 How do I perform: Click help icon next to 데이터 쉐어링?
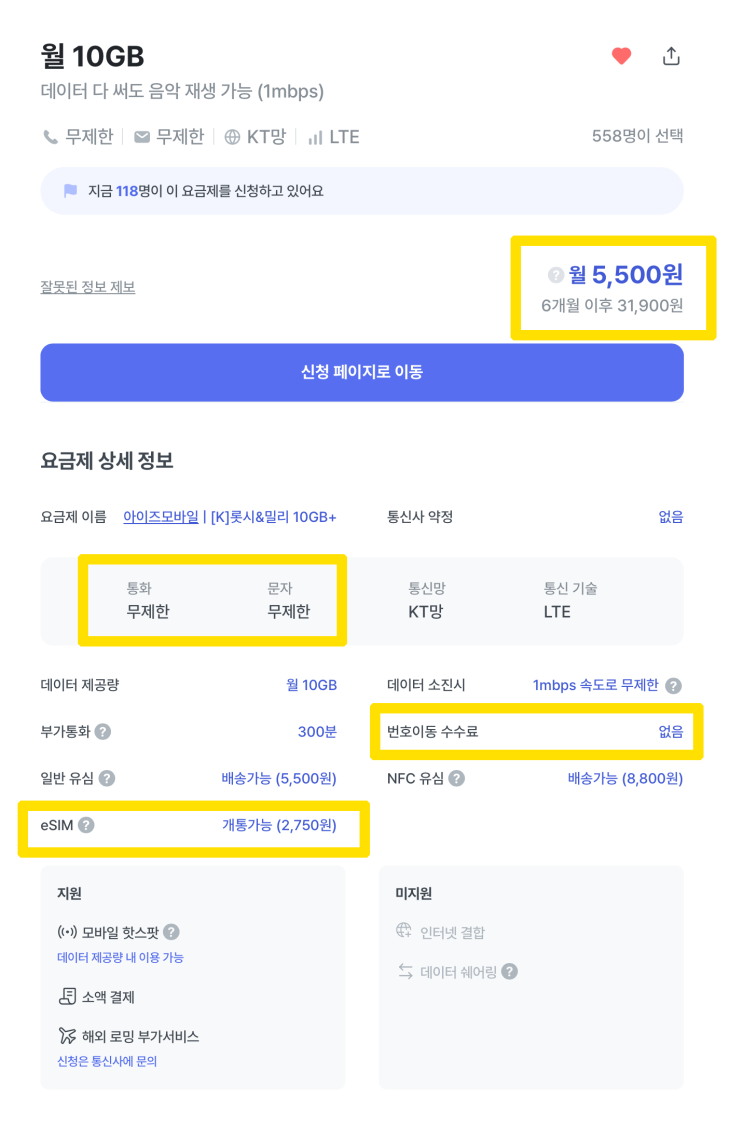coord(510,971)
